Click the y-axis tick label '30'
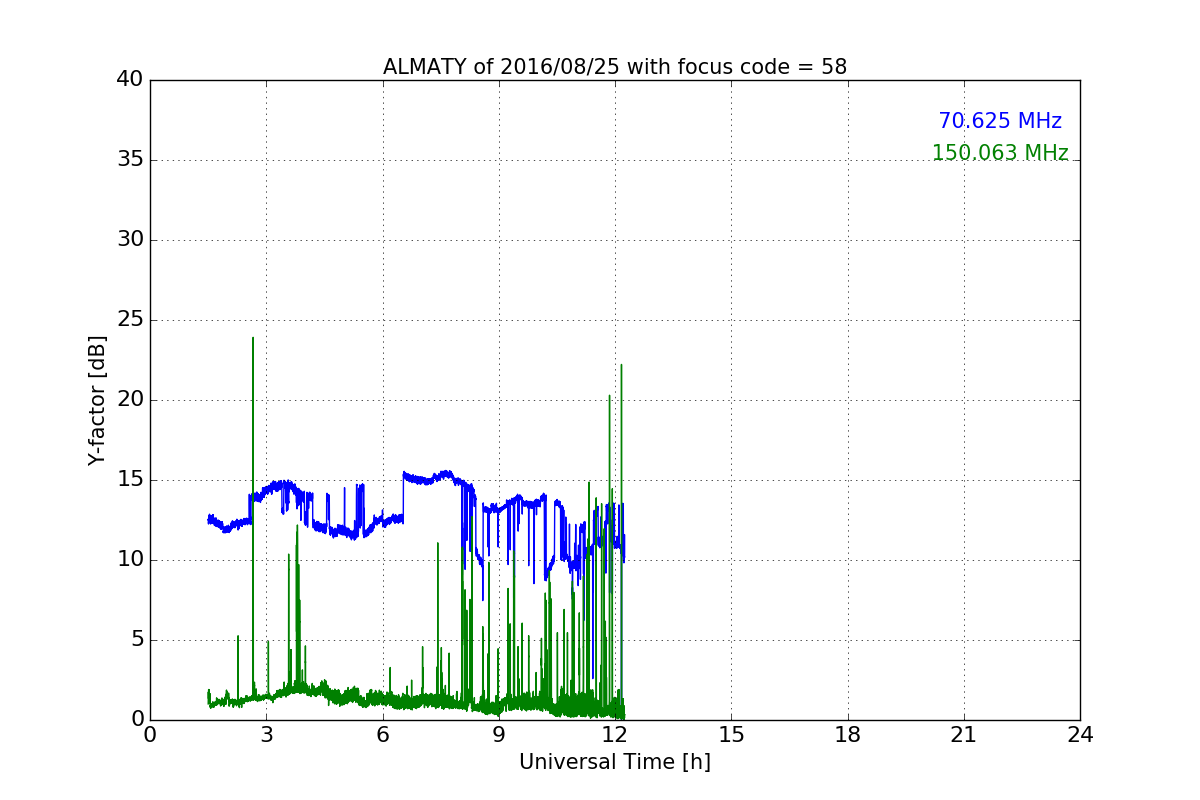 click(x=130, y=240)
